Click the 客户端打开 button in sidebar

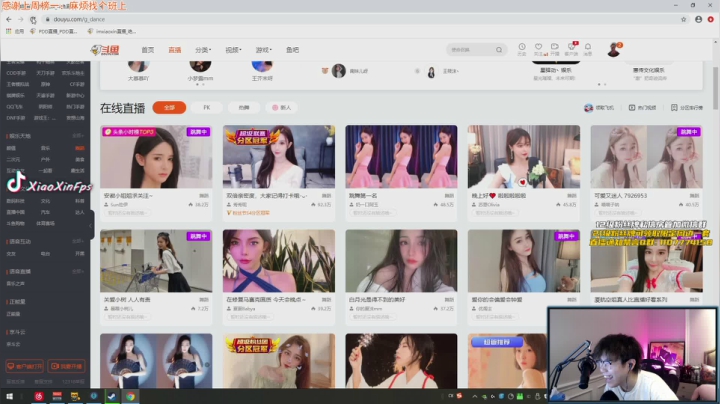(24, 366)
